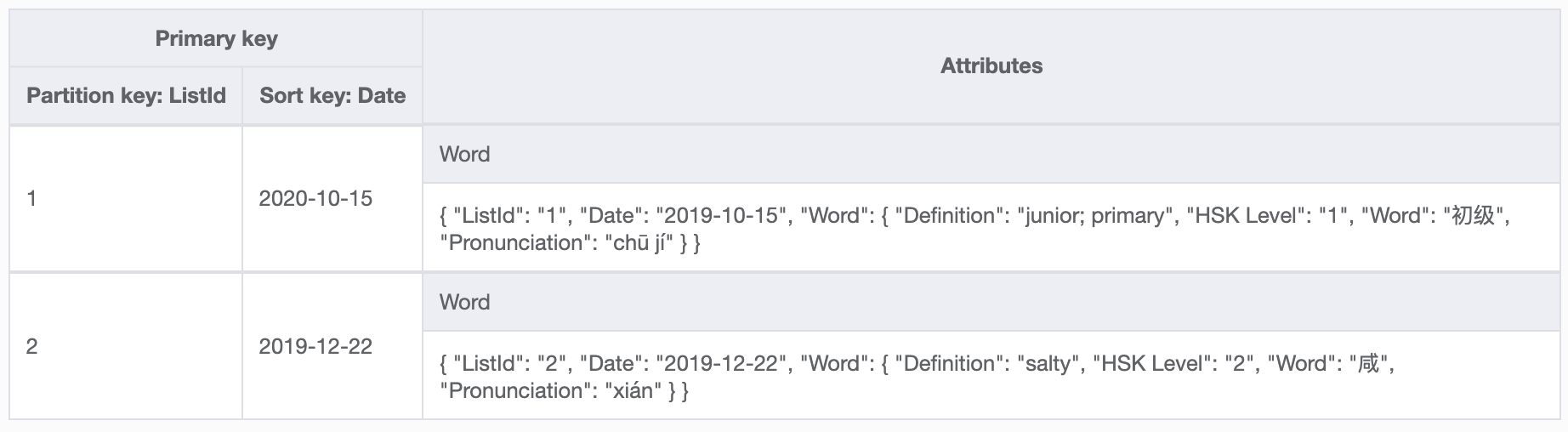This screenshot has width=1568, height=432.
Task: Select the partition key cell with value 2
Action: (31, 347)
